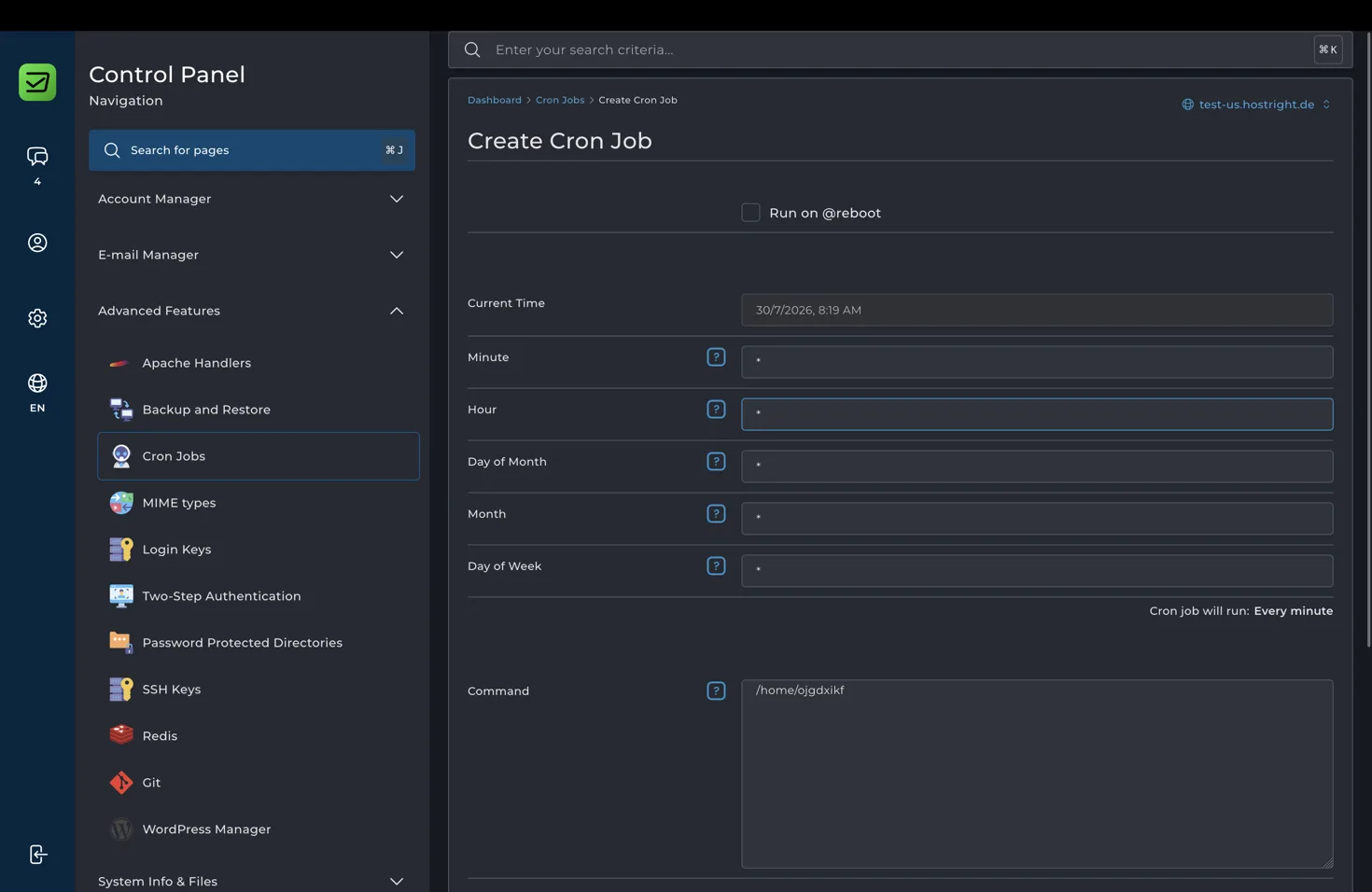This screenshot has height=892, width=1372.
Task: Click the Redis icon
Action: pos(120,735)
